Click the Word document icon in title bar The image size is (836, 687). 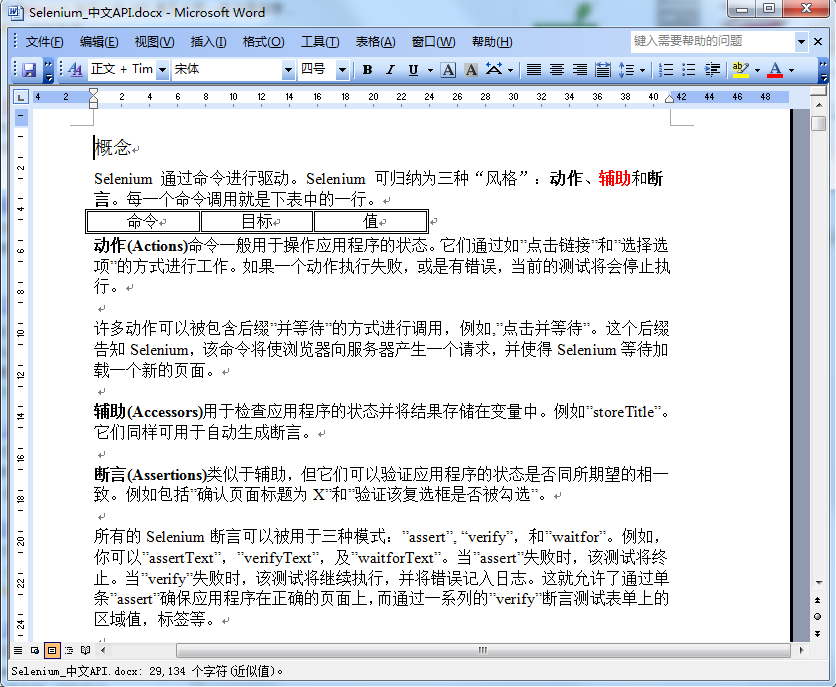(x=15, y=12)
